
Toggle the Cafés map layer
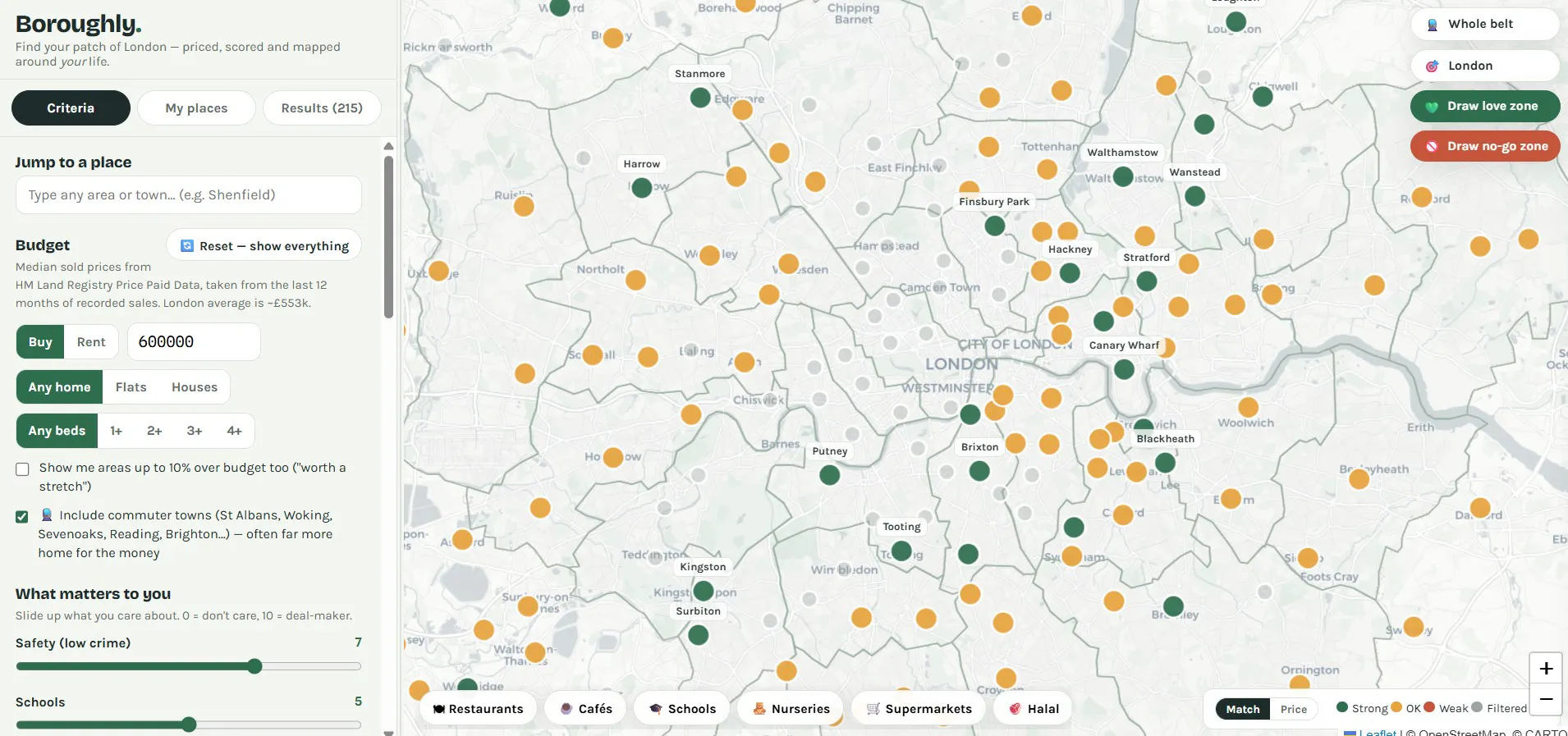(585, 709)
